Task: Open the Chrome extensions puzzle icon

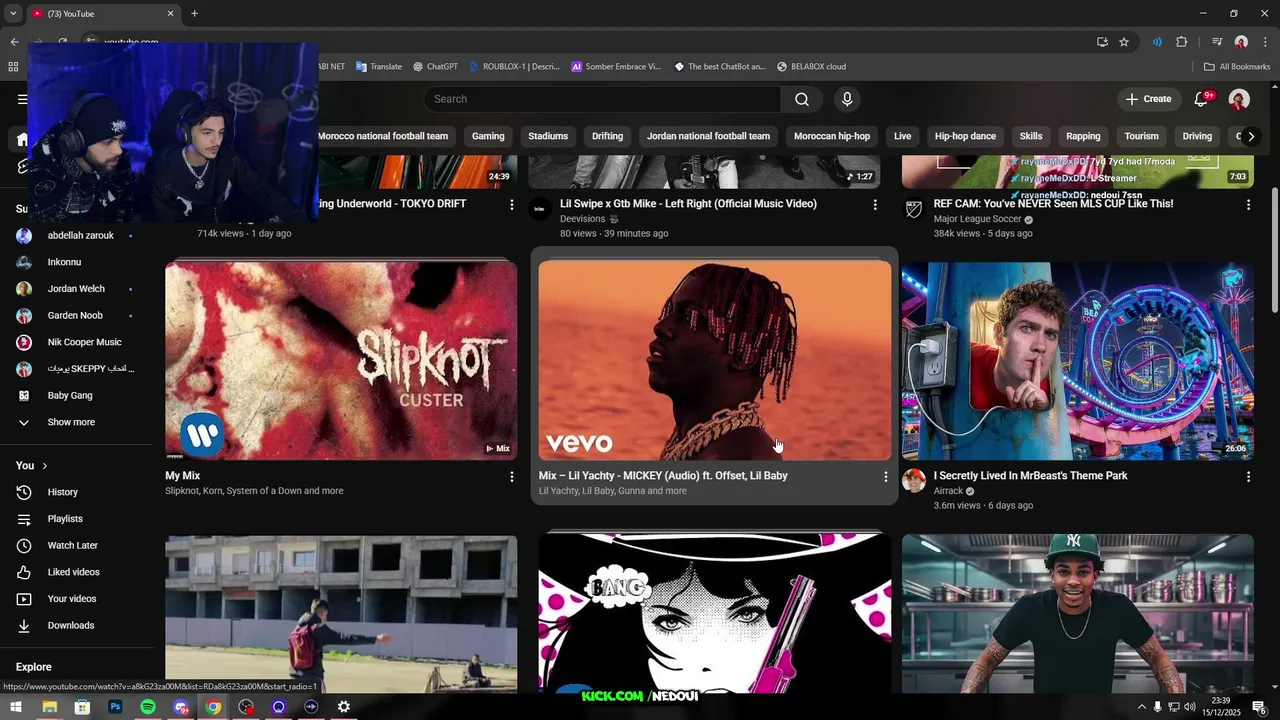Action: pyautogui.click(x=1182, y=42)
